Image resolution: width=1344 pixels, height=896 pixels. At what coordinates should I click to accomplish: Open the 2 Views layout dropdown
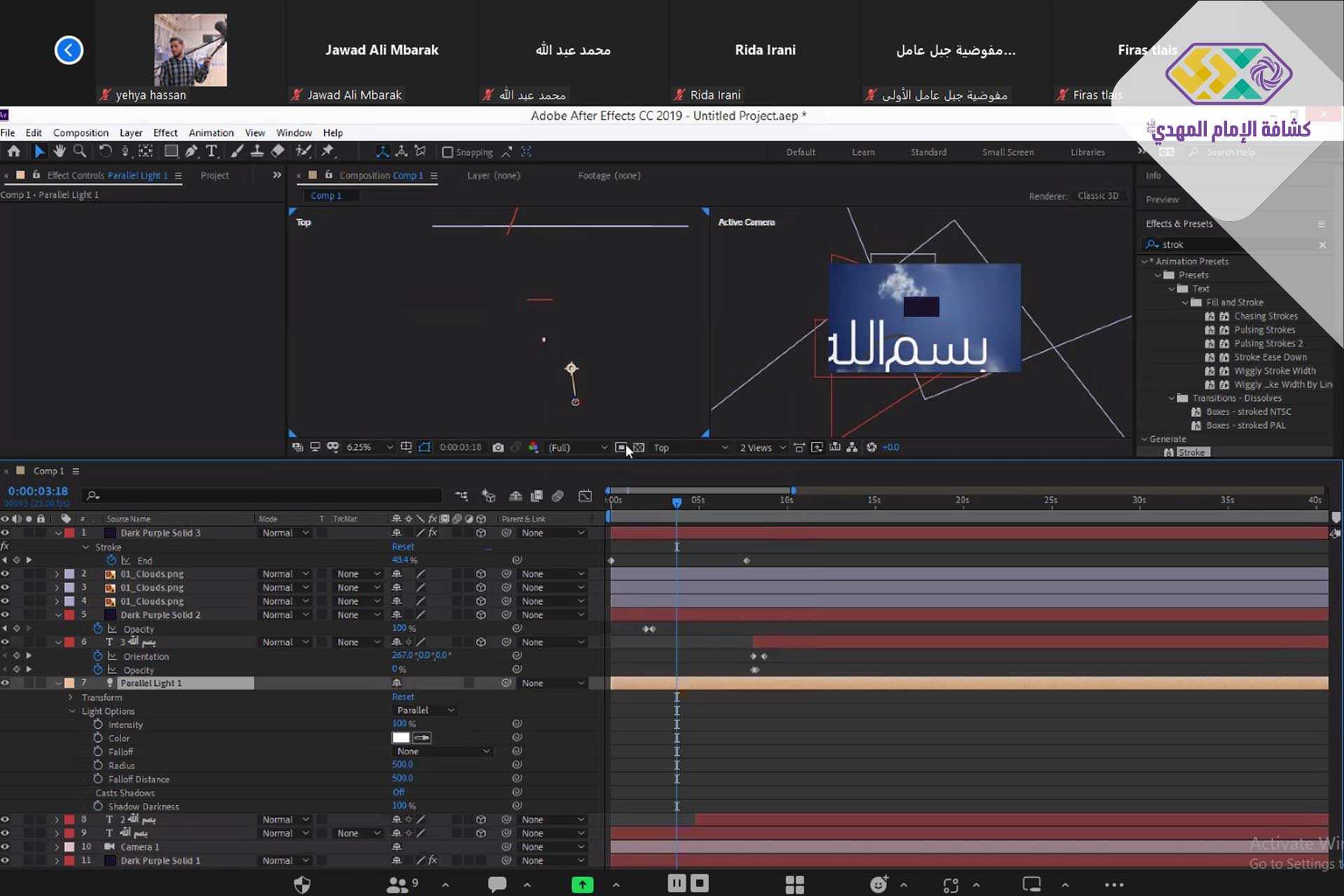(762, 447)
